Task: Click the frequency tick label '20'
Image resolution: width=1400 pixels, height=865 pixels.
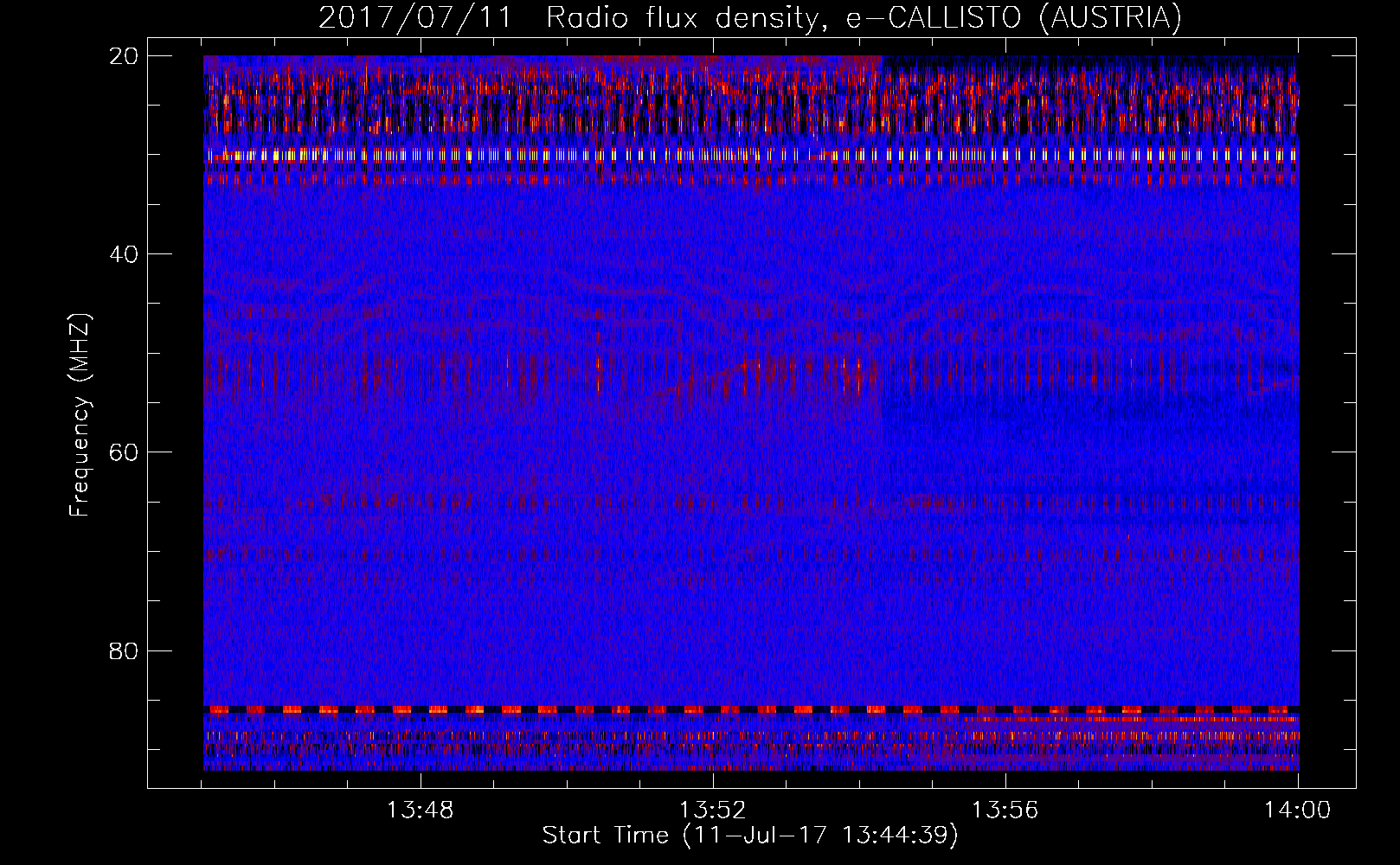Action: [x=124, y=55]
